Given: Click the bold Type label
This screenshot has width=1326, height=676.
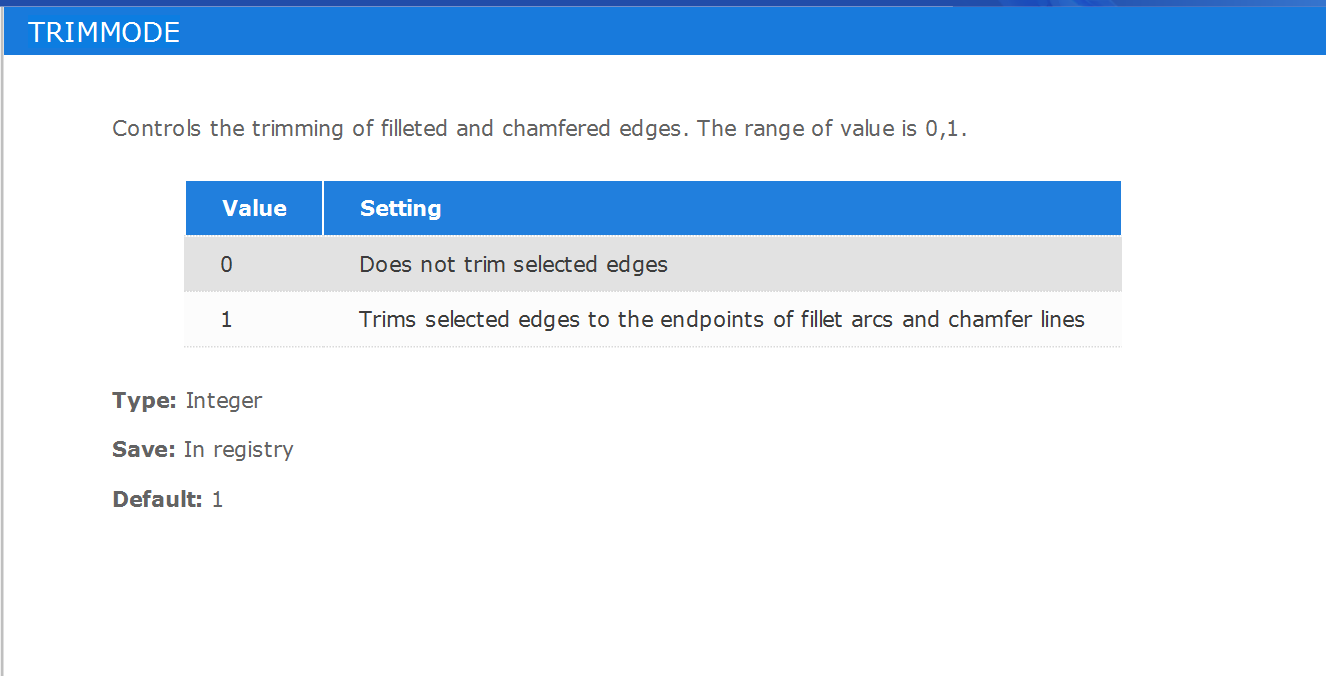Looking at the screenshot, I should pos(145,401).
